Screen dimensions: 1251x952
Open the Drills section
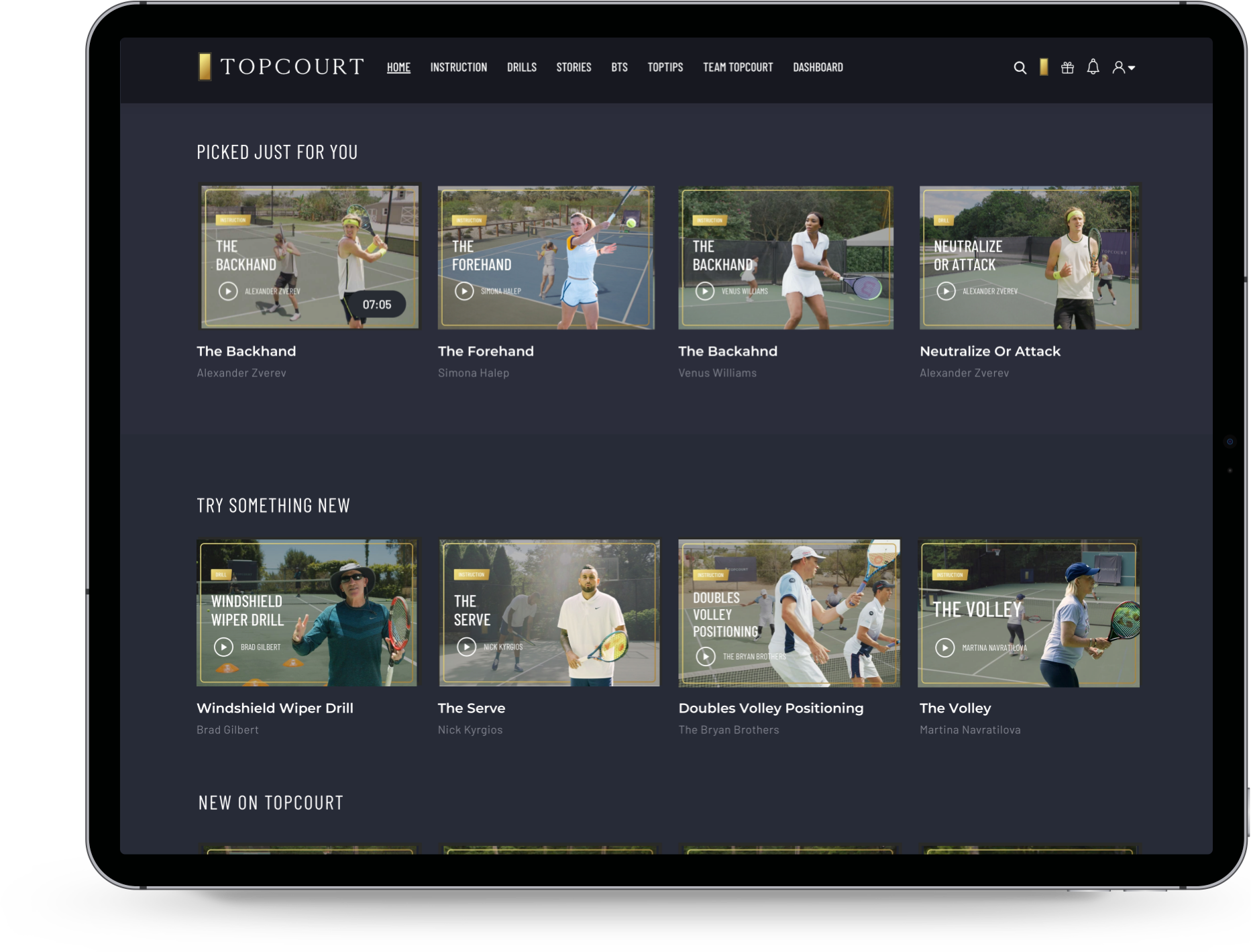point(521,68)
